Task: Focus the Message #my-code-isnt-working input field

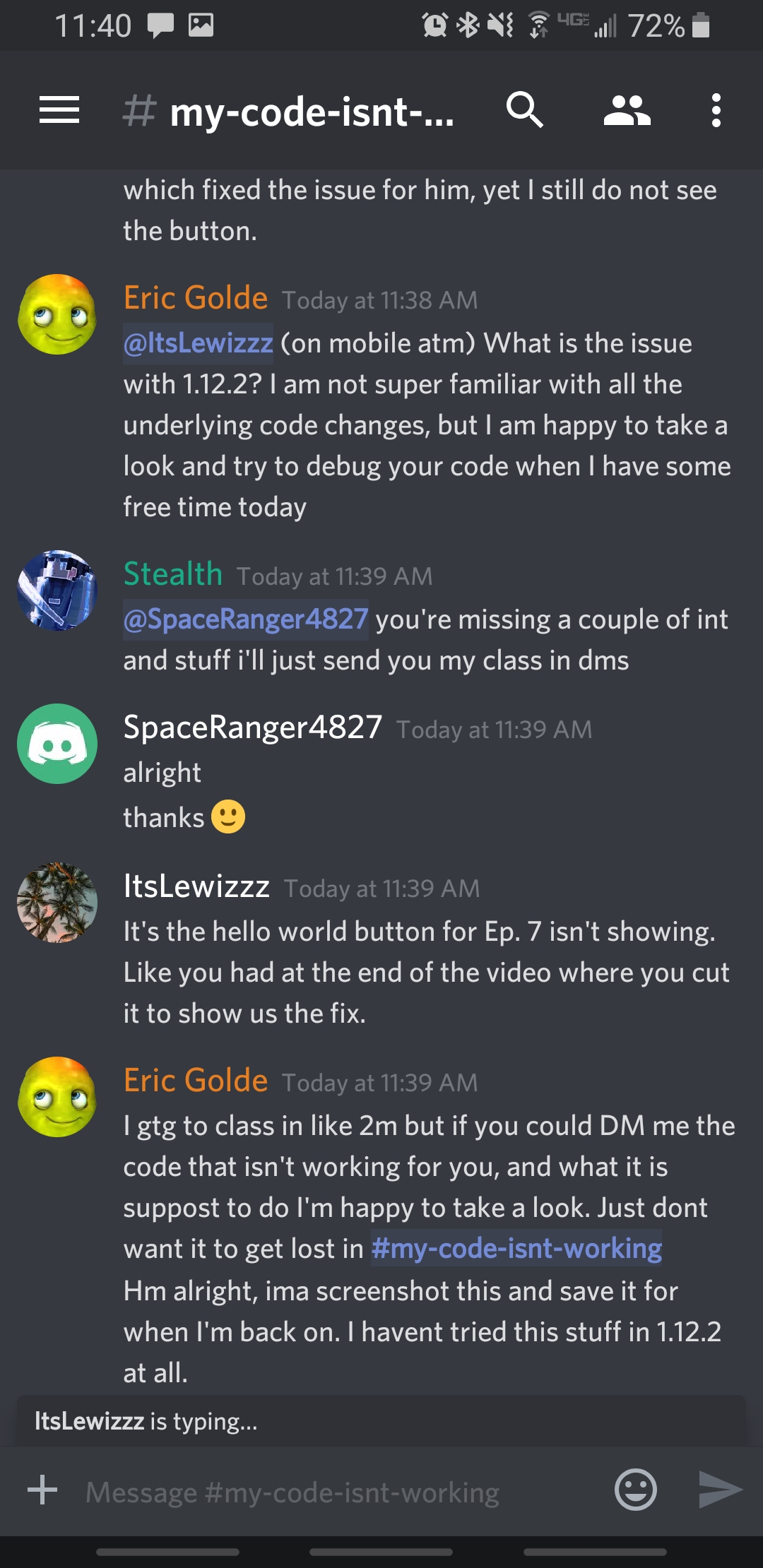Action: coord(339,1492)
